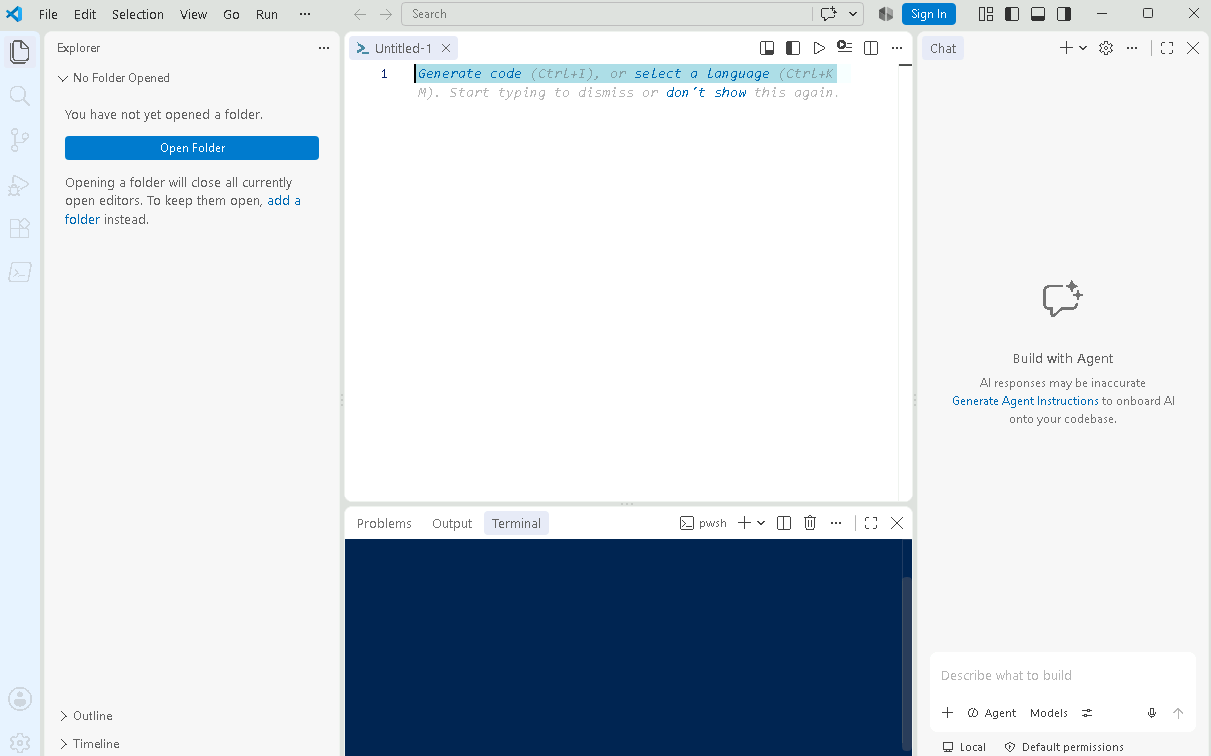Maximize the Chat side bar
The width and height of the screenshot is (1211, 756).
pyautogui.click(x=1167, y=48)
